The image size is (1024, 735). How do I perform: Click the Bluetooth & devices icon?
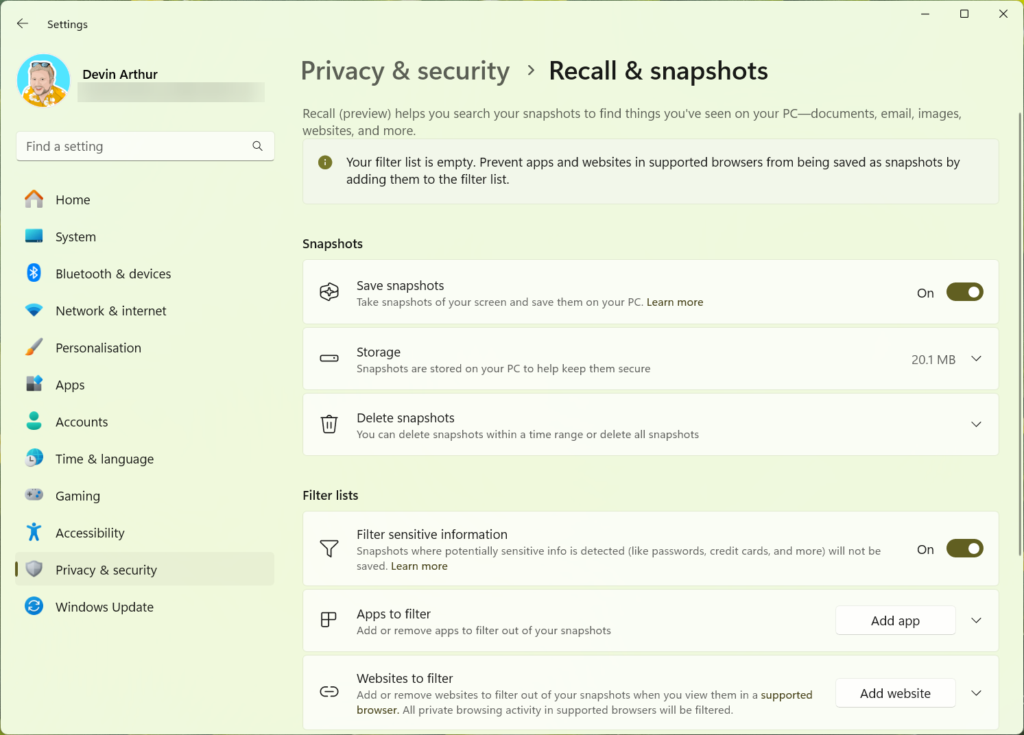(34, 274)
